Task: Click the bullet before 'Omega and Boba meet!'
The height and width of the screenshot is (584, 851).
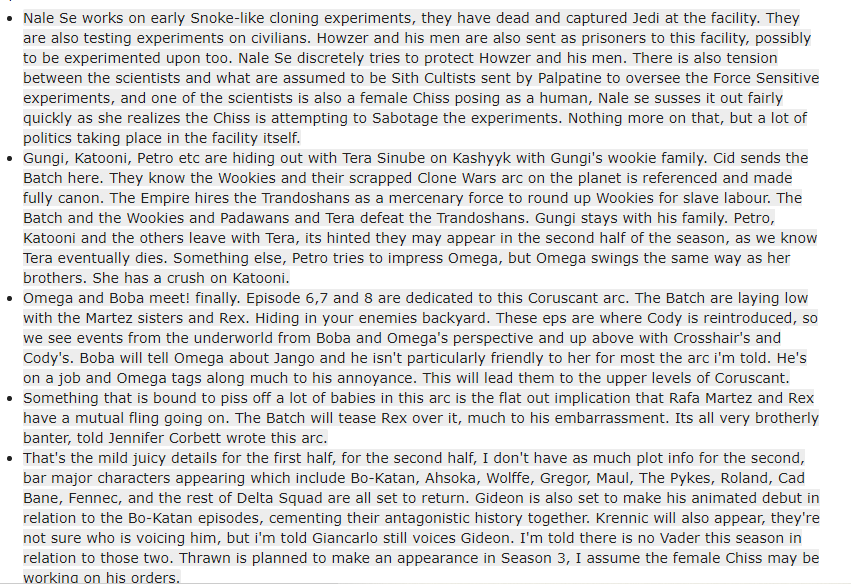Action: (x=9, y=299)
